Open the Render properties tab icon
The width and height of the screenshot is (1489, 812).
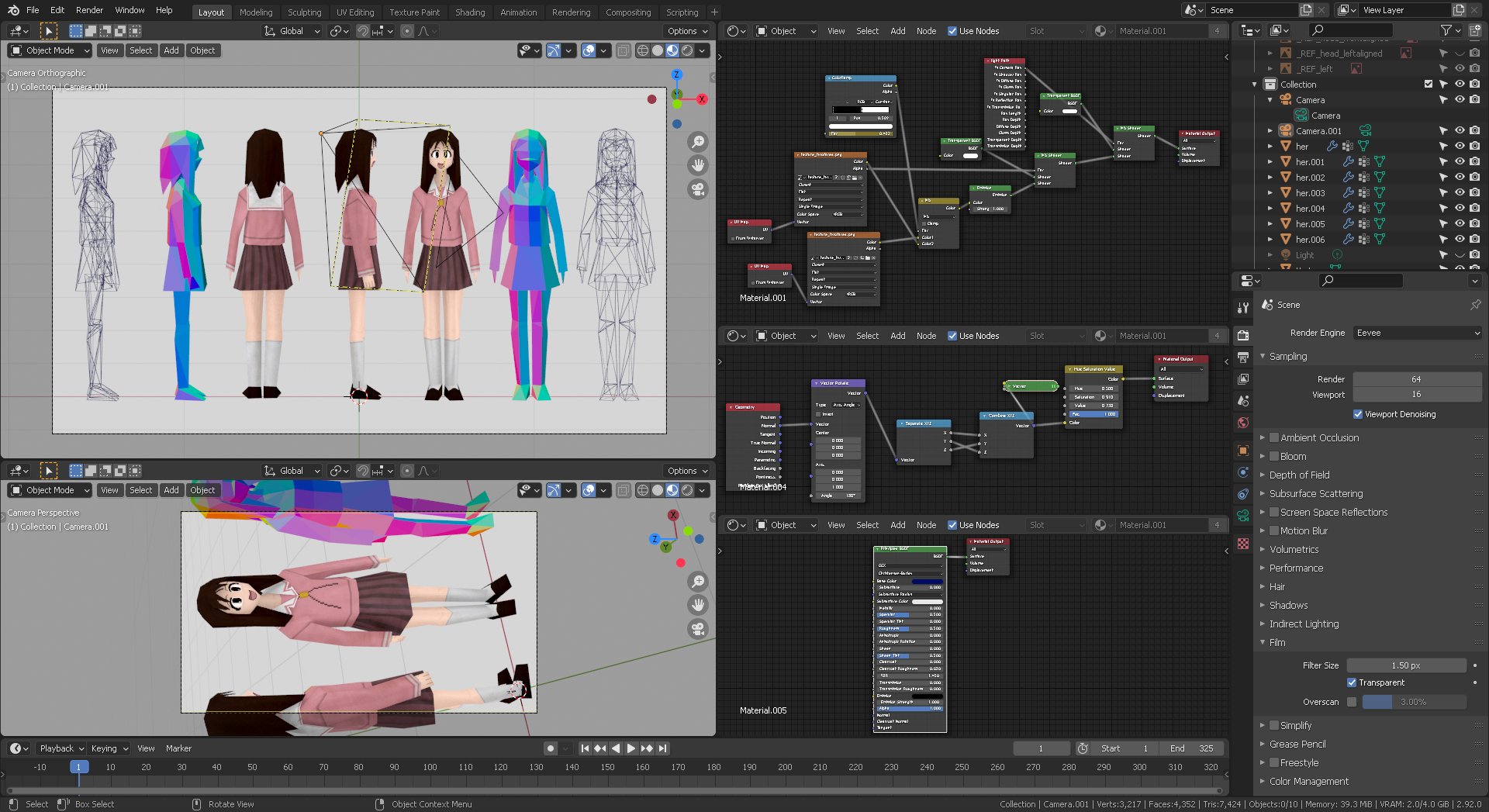(1243, 335)
